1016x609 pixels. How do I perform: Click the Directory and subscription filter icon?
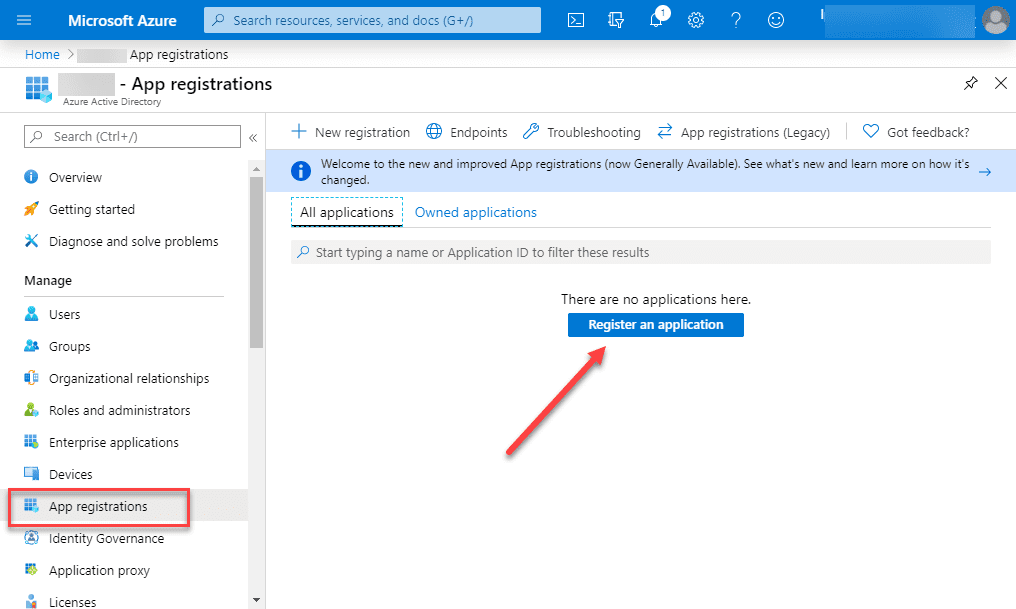pyautogui.click(x=616, y=20)
